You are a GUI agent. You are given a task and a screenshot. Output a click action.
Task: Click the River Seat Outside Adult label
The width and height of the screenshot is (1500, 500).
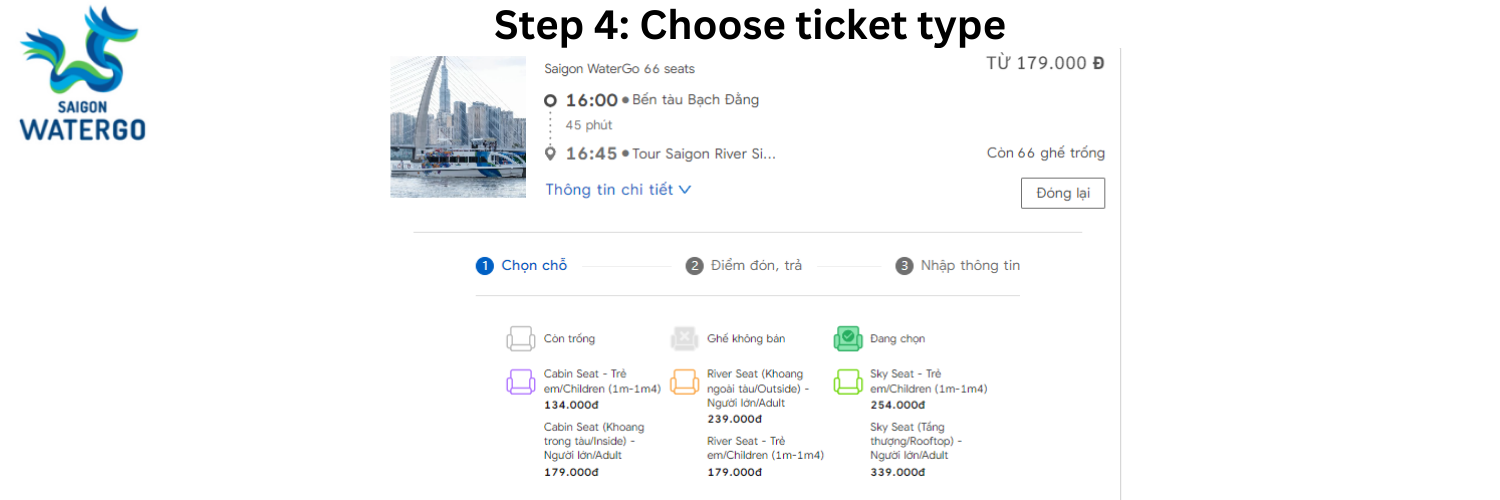point(758,388)
